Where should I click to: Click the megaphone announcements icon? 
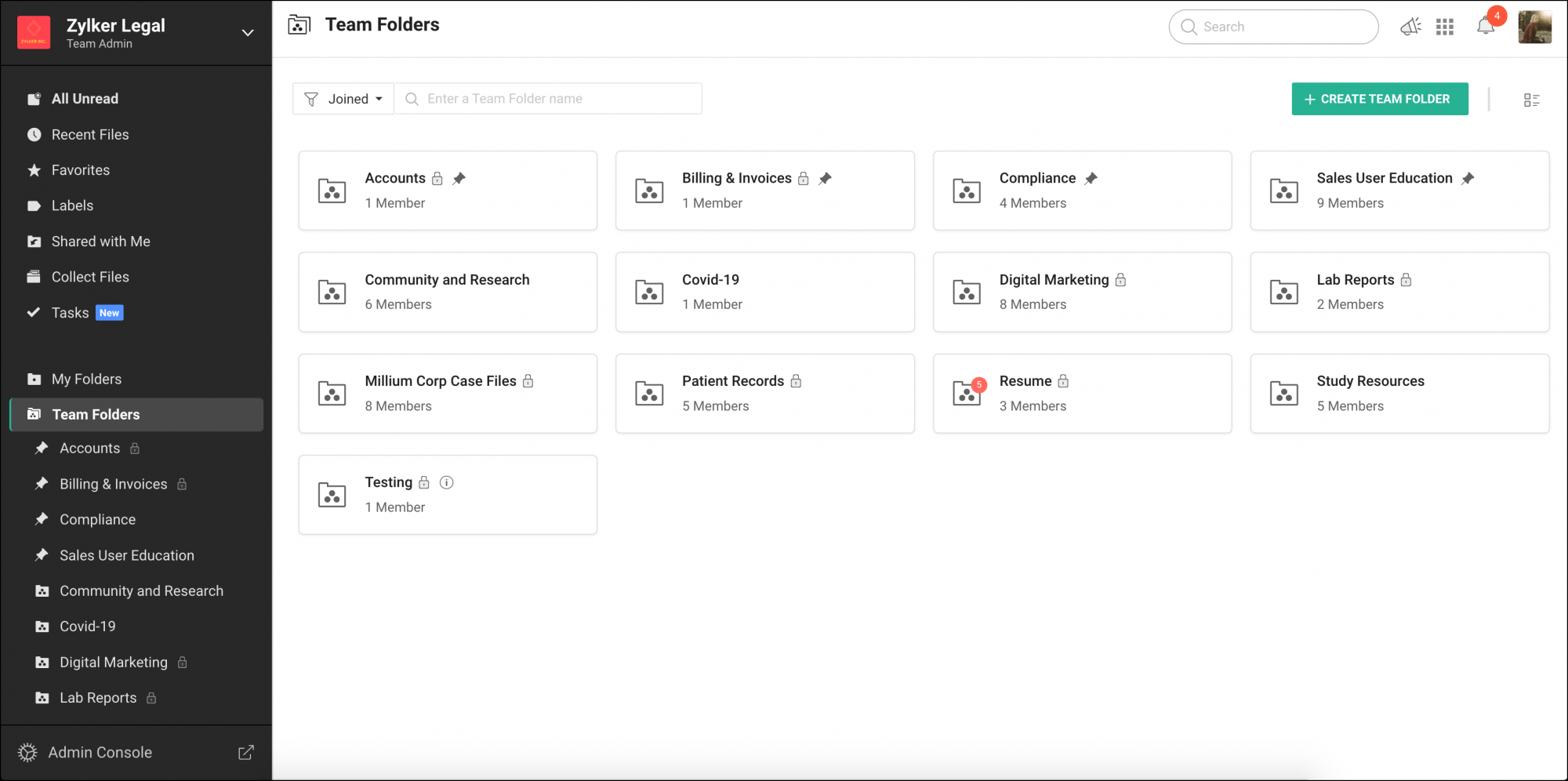1411,26
